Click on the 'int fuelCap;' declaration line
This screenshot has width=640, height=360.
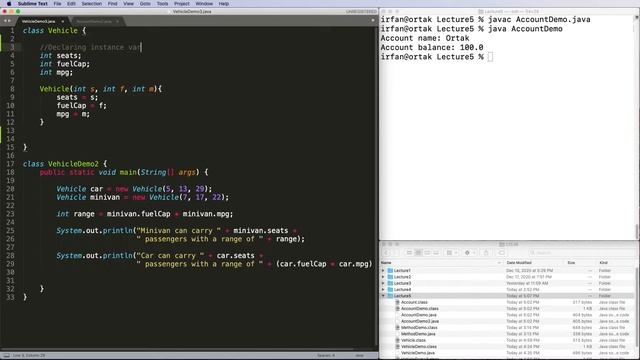(x=64, y=64)
